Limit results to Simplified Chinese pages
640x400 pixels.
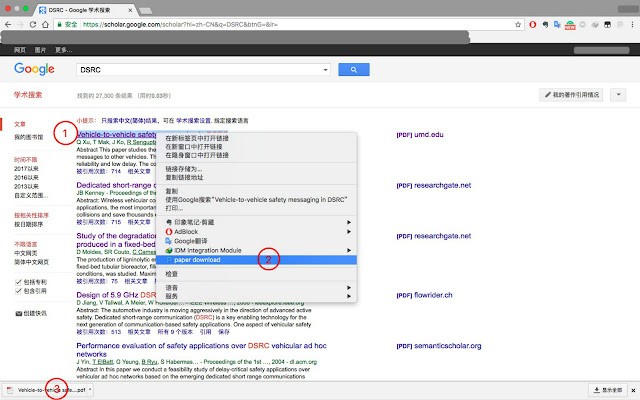point(31,262)
